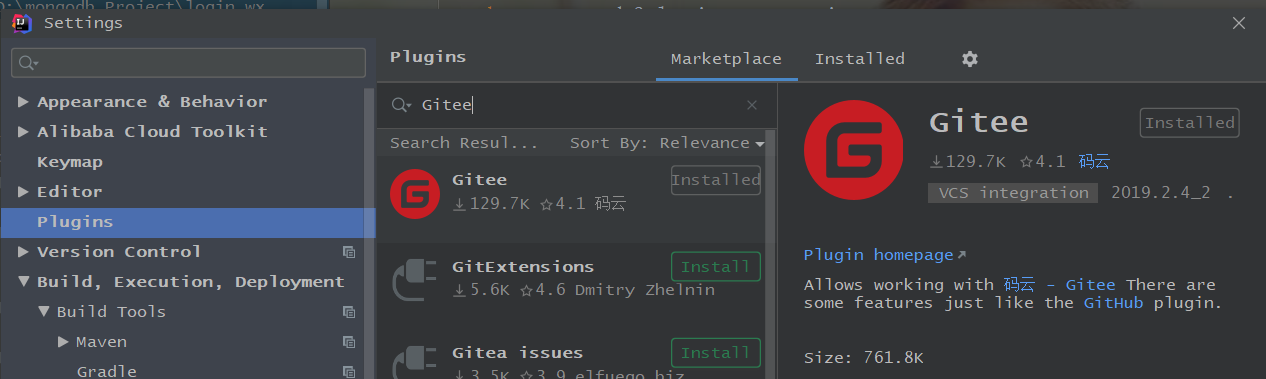Click the GitExtensions plug icon

tap(415, 281)
